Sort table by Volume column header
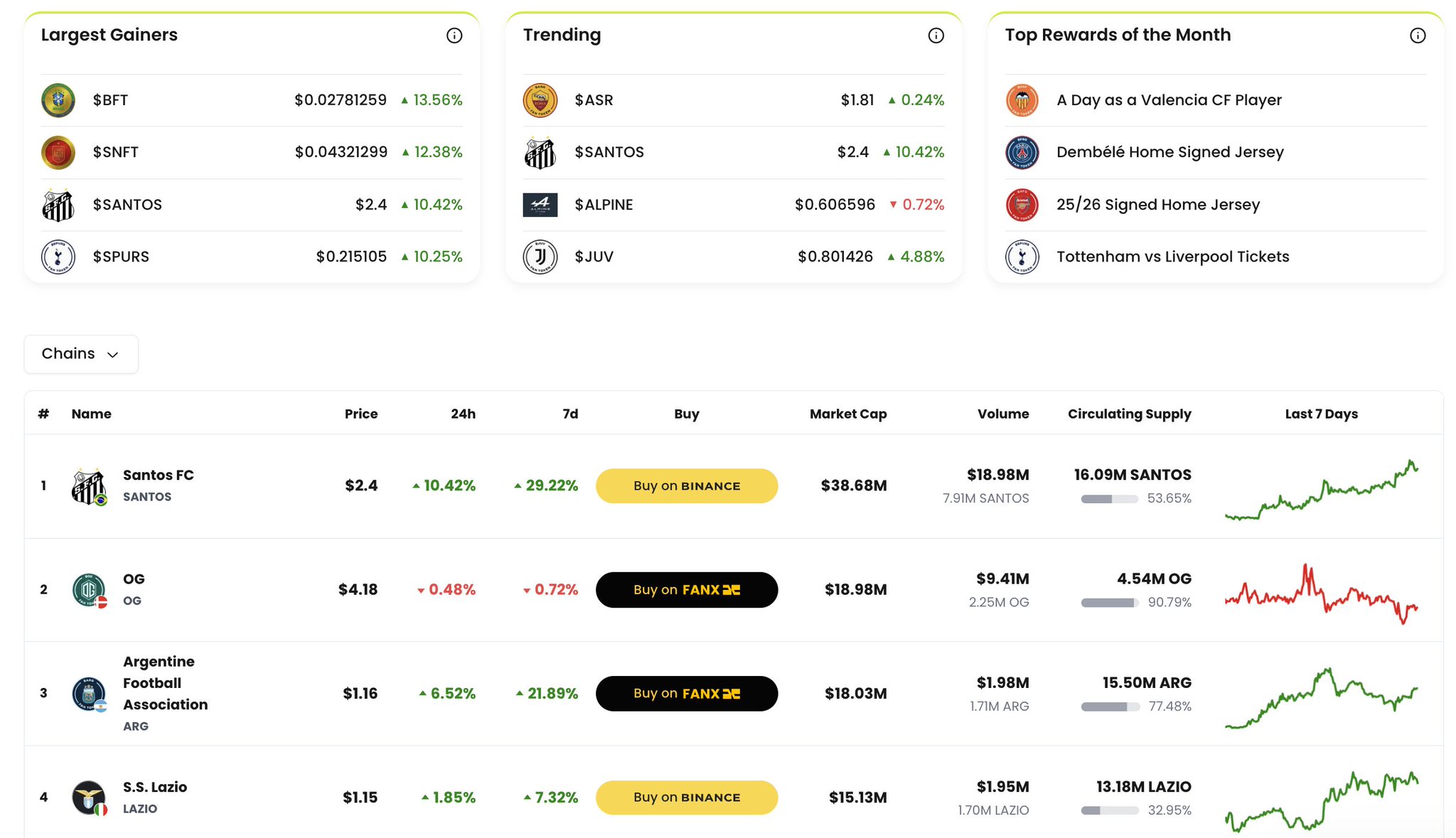The height and width of the screenshot is (838, 1456). (1002, 414)
